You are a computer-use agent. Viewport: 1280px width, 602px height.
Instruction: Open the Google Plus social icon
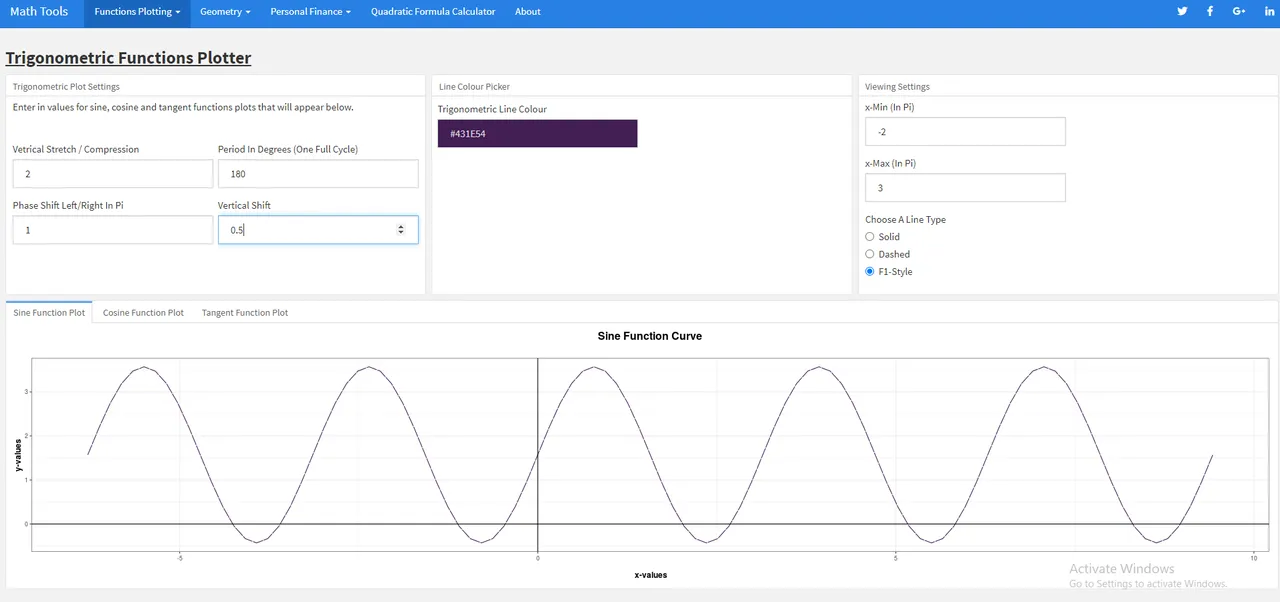tap(1239, 12)
